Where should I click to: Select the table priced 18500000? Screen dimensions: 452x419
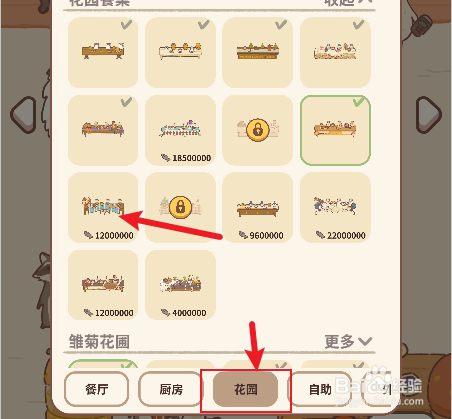180,130
